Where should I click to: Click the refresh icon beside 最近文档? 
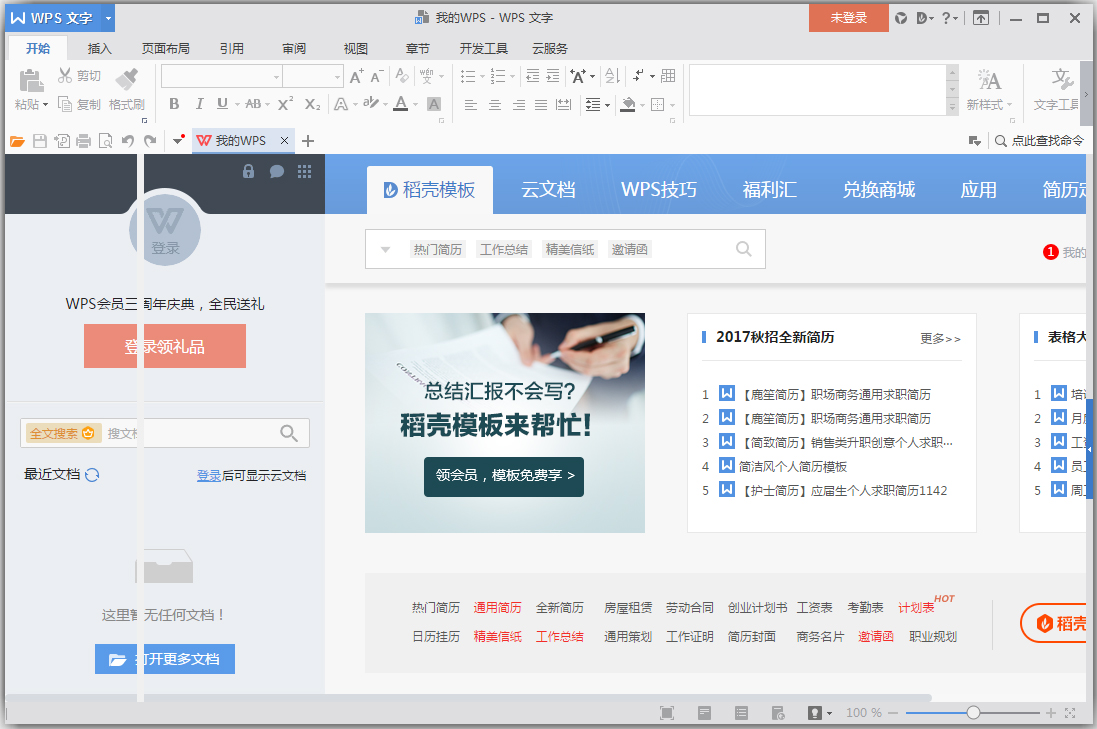tap(92, 475)
